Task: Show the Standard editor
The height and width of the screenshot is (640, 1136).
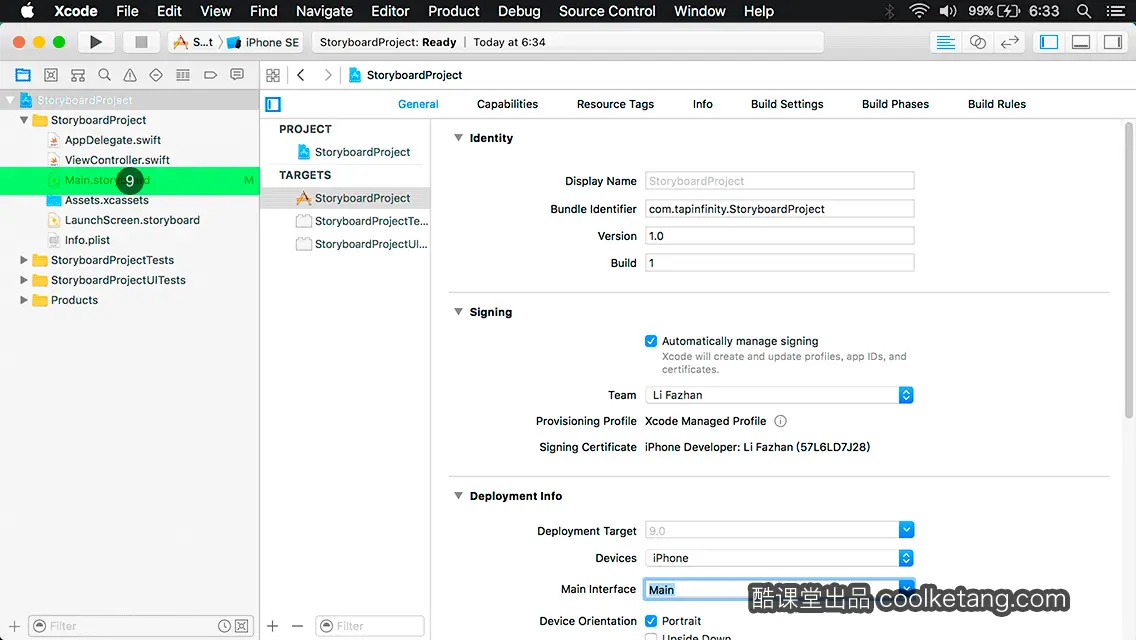Action: [x=945, y=42]
